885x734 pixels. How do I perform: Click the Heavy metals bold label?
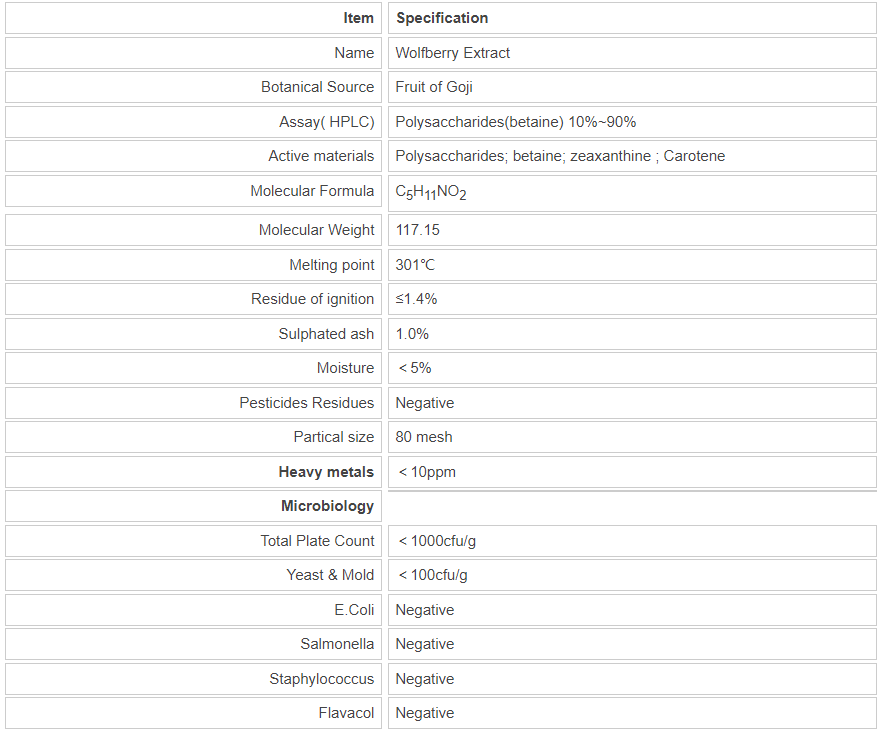click(x=326, y=472)
